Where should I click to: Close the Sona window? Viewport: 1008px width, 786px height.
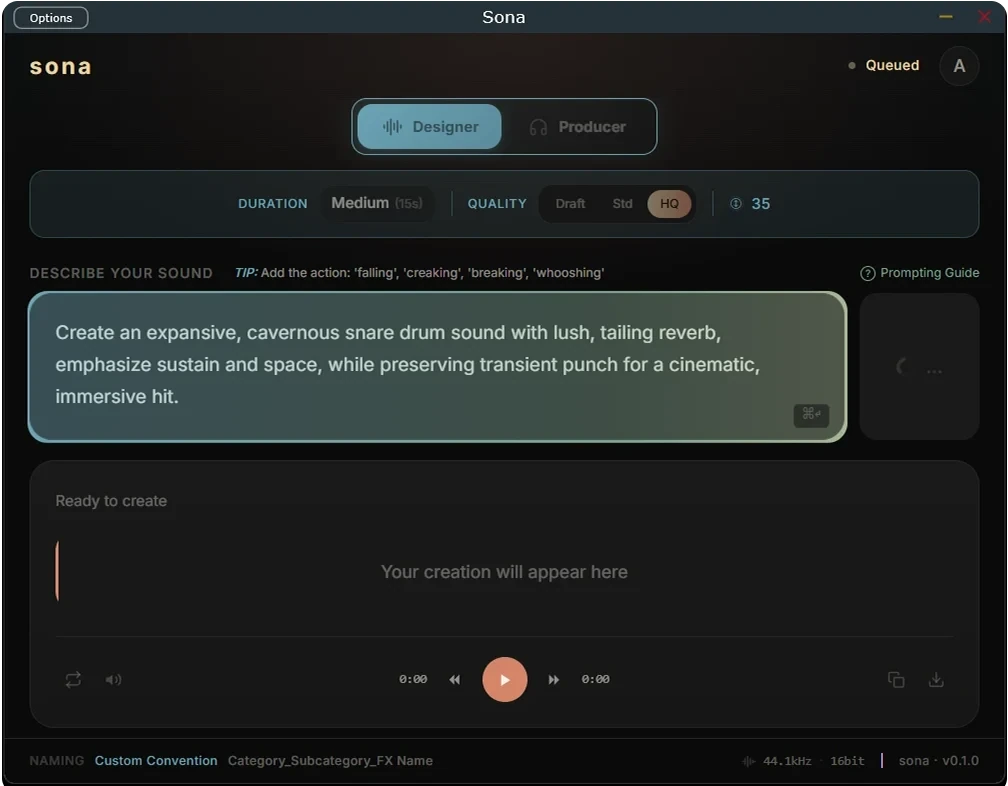(x=984, y=17)
